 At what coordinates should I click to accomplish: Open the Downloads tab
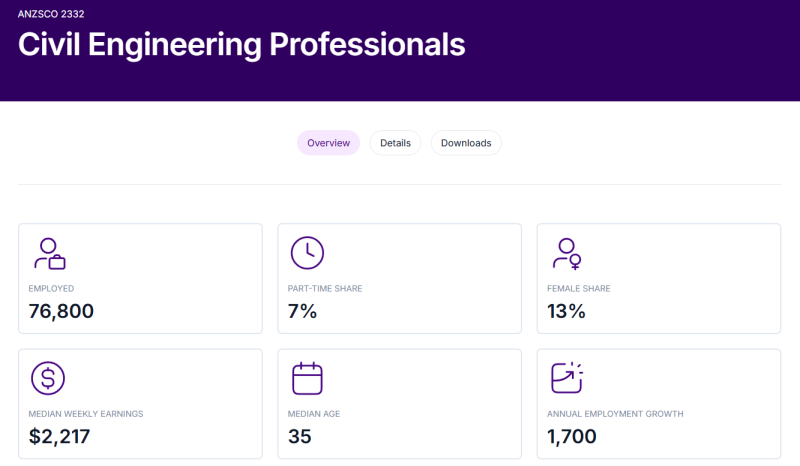pyautogui.click(x=466, y=143)
